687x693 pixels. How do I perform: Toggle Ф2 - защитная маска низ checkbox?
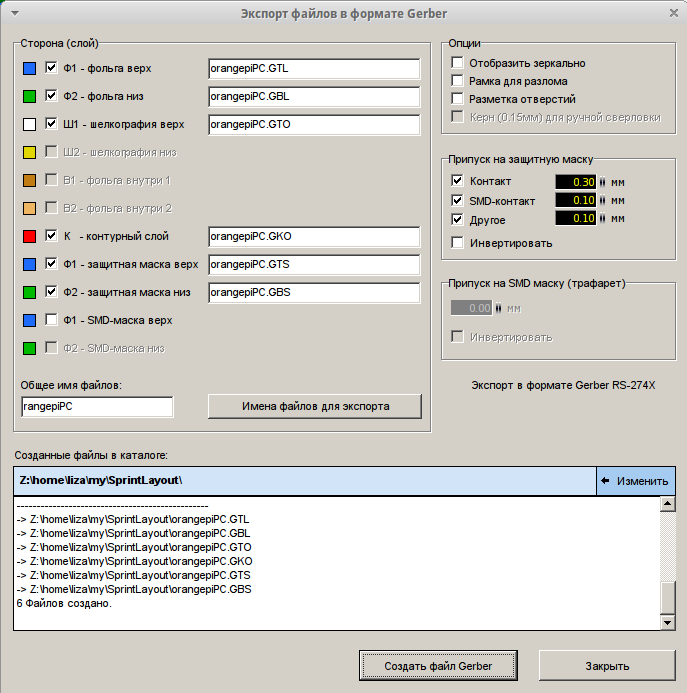pyautogui.click(x=51, y=292)
